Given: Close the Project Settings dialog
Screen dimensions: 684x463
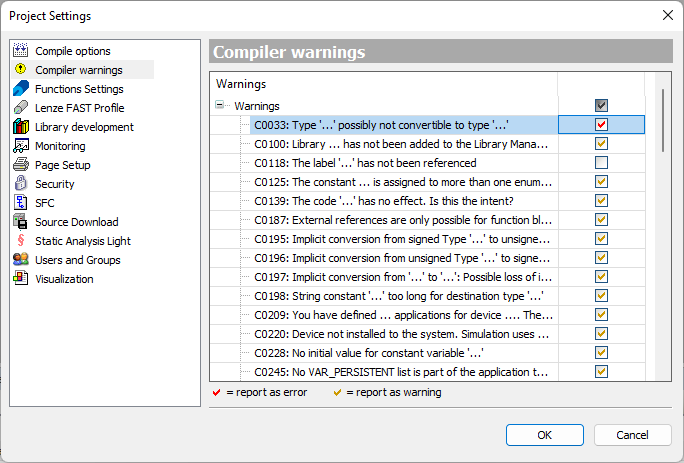Looking at the screenshot, I should click(667, 15).
